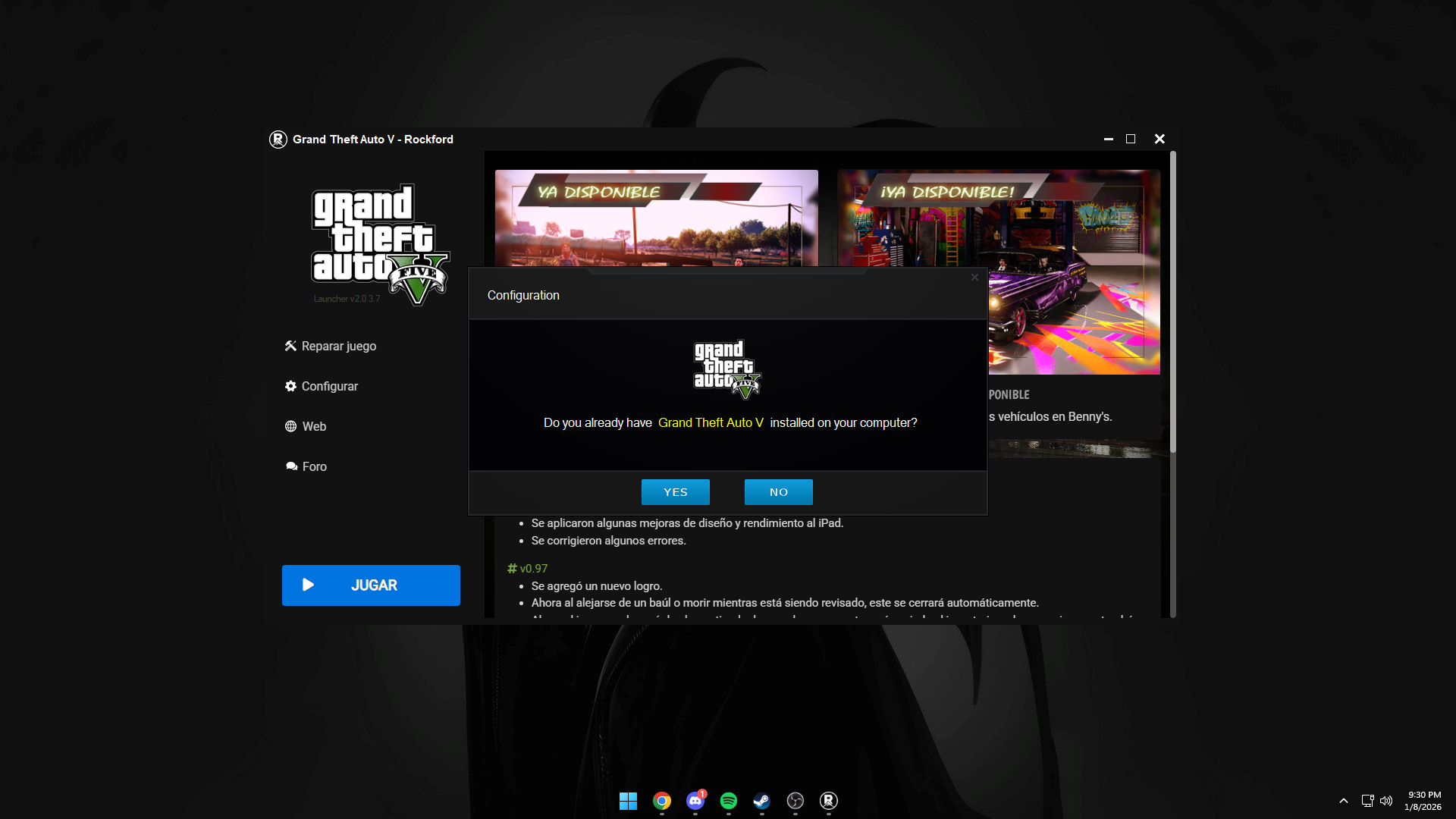Click the JUGAR play button
Image resolution: width=1456 pixels, height=819 pixels.
tap(371, 585)
